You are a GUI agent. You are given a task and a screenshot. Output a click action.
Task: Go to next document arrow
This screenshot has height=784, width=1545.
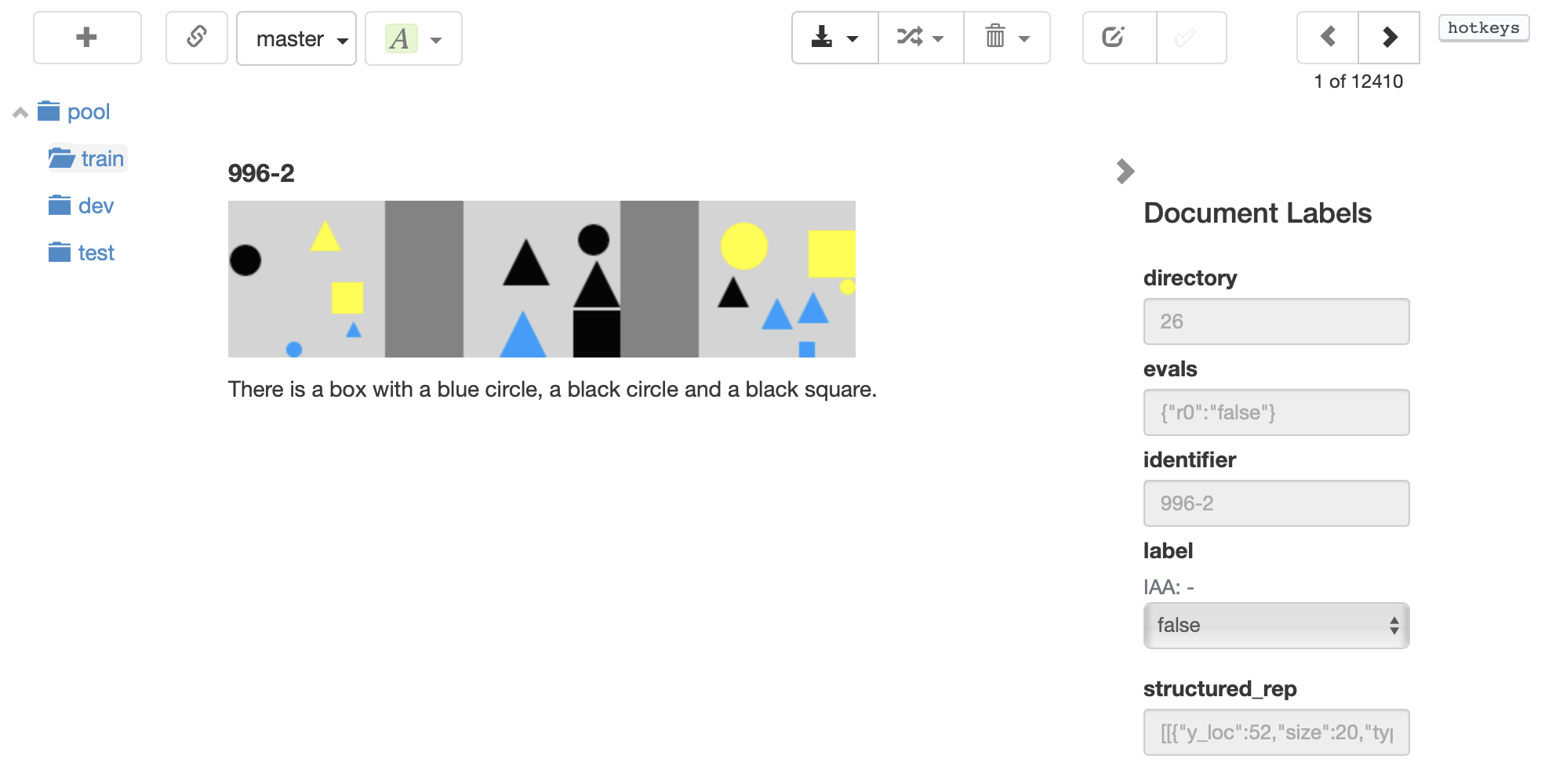[1389, 38]
